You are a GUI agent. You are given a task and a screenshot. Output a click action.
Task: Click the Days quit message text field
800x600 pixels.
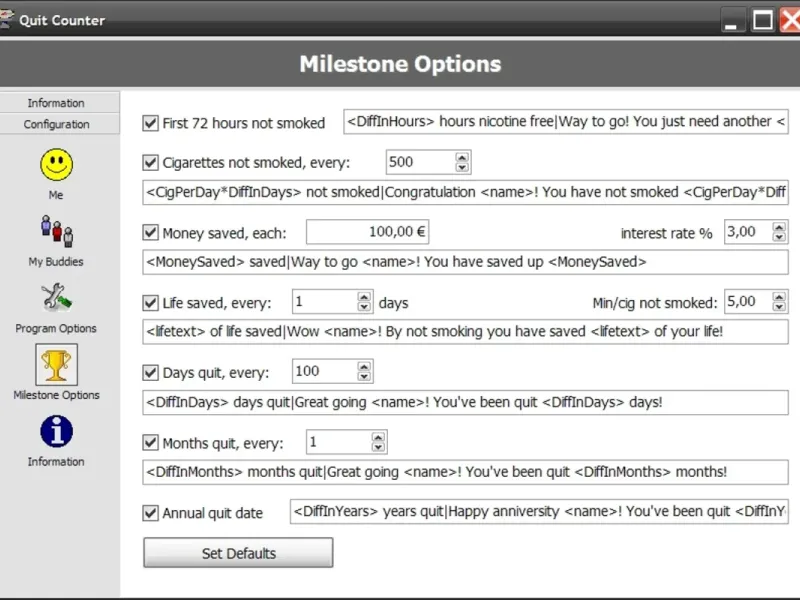click(465, 402)
